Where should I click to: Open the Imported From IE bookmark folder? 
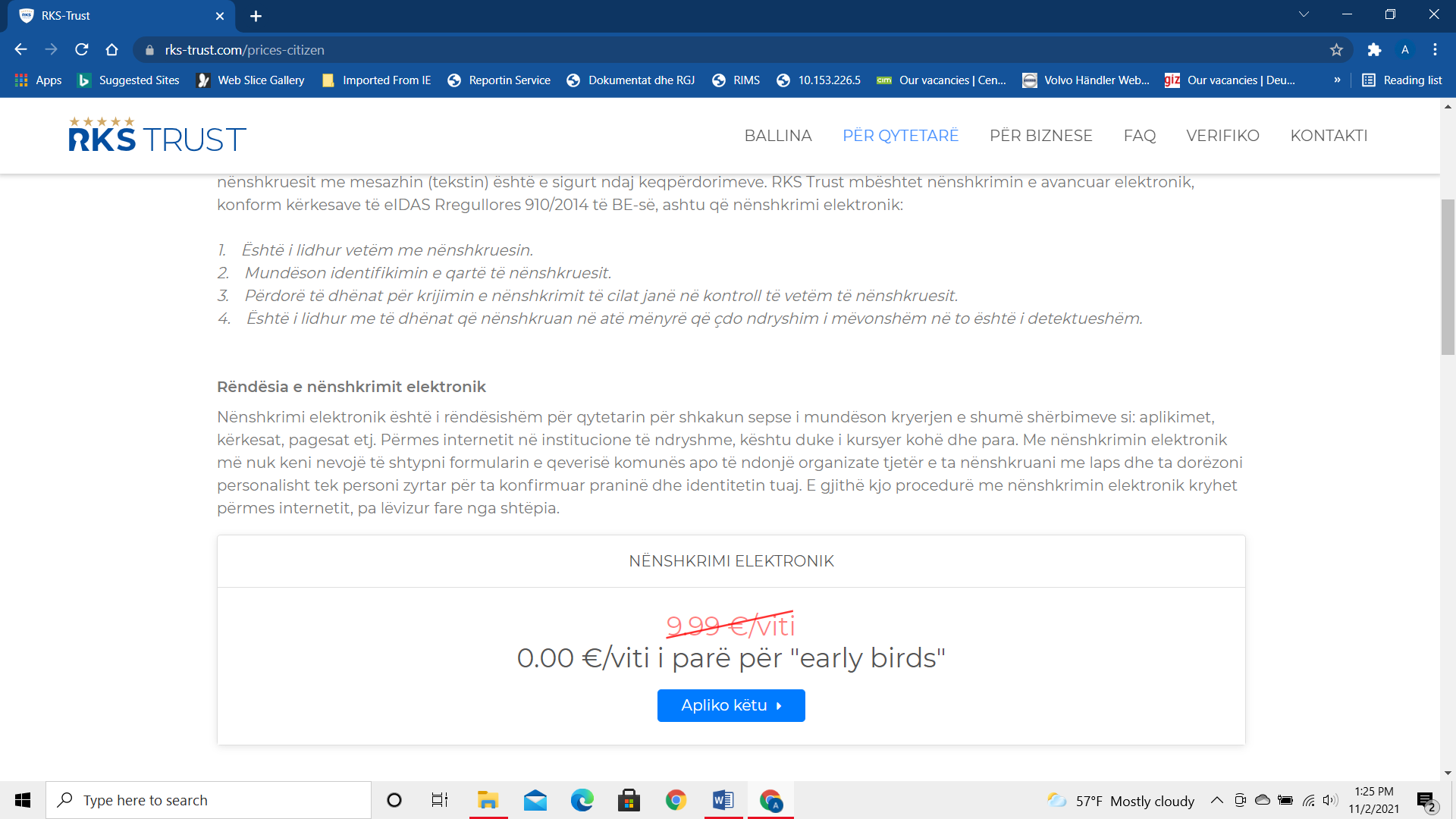(x=376, y=80)
